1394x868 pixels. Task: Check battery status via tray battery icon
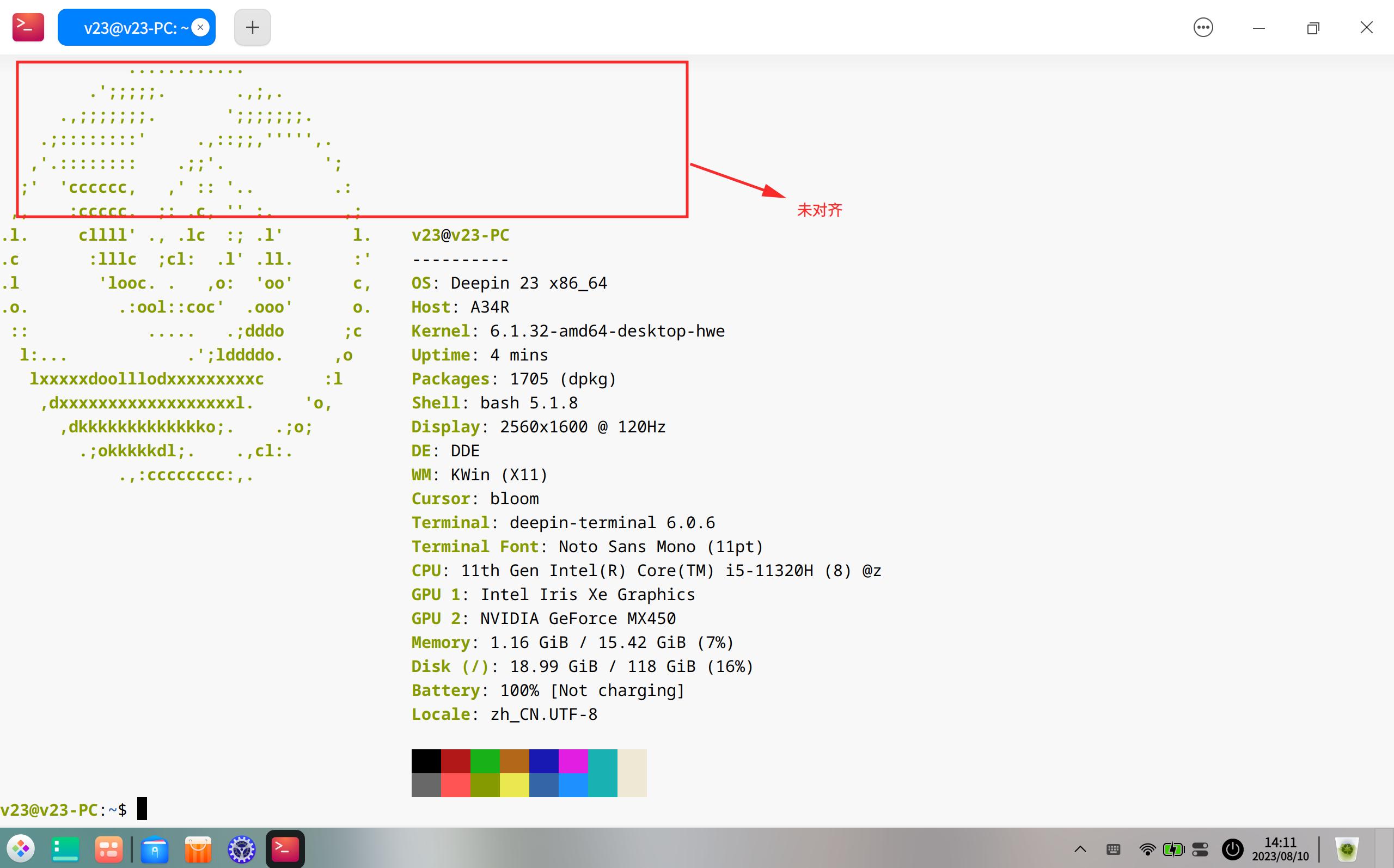click(x=1173, y=849)
